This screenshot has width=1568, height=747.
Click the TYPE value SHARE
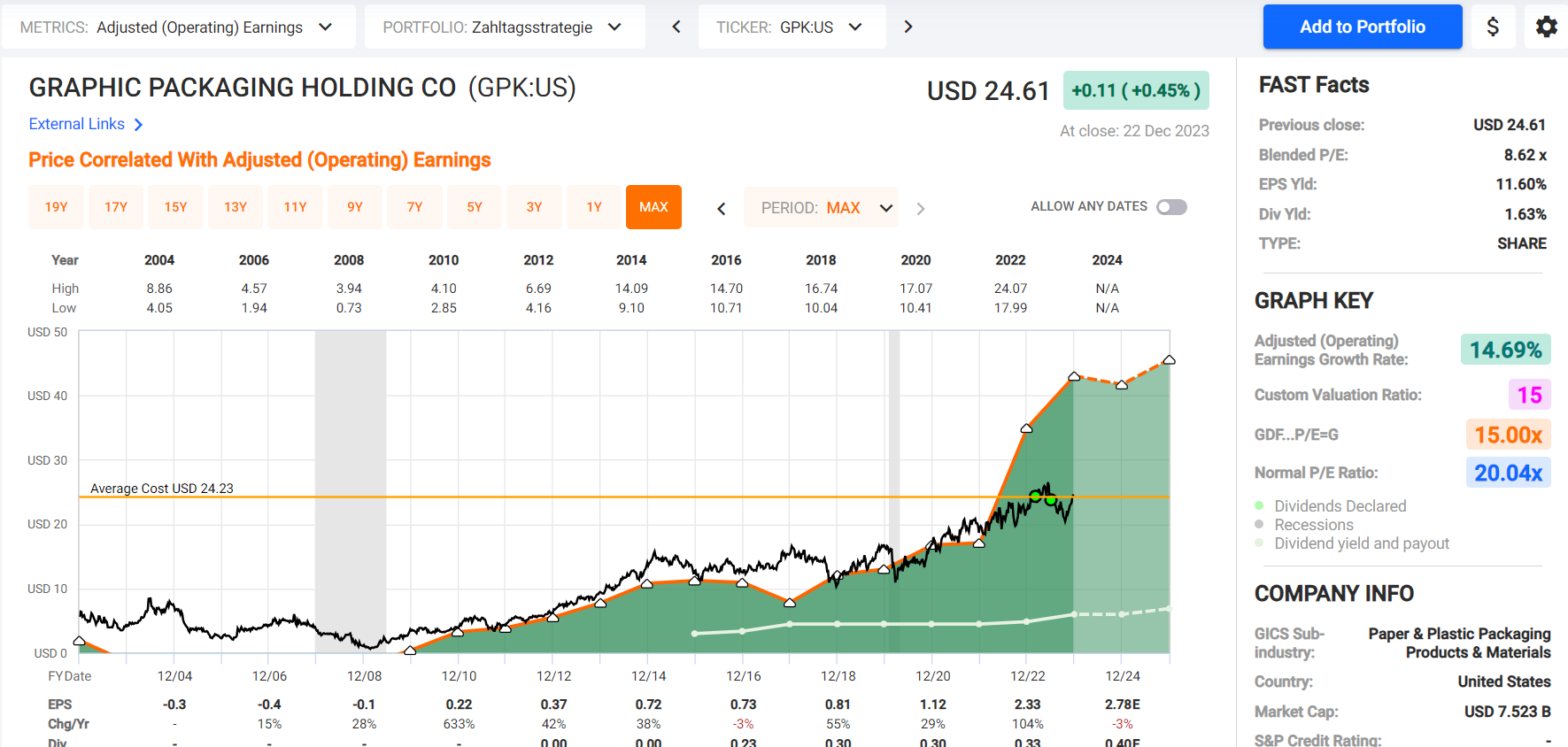coord(1522,243)
